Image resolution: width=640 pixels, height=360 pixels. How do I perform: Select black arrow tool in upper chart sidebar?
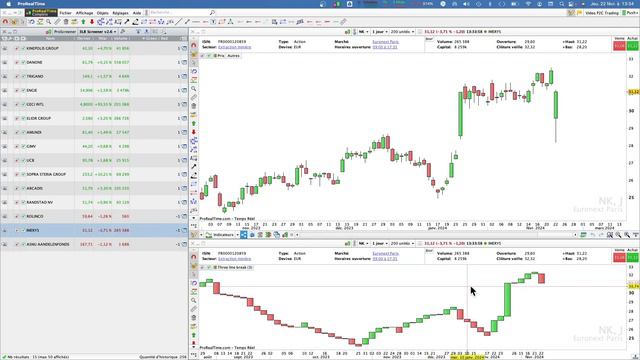[x=194, y=167]
